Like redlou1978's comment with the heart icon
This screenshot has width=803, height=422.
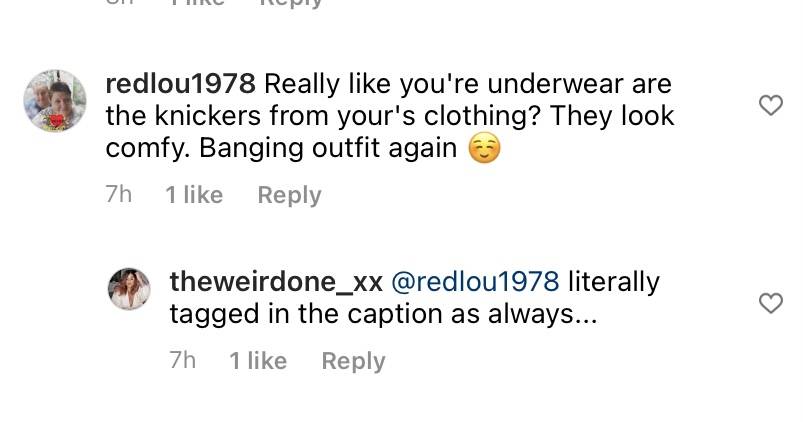coord(771,105)
